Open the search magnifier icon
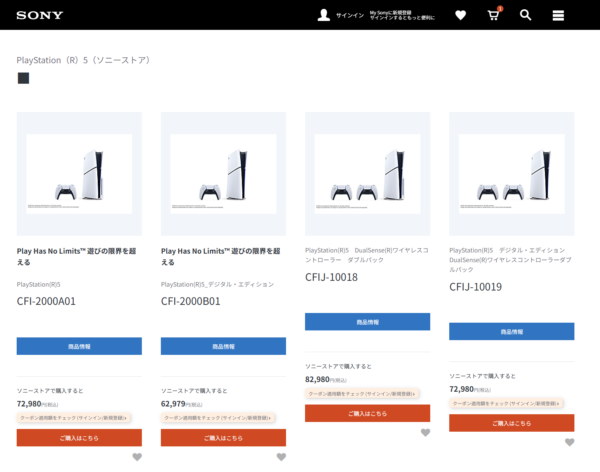Image resolution: width=600 pixels, height=472 pixels. 525,15
